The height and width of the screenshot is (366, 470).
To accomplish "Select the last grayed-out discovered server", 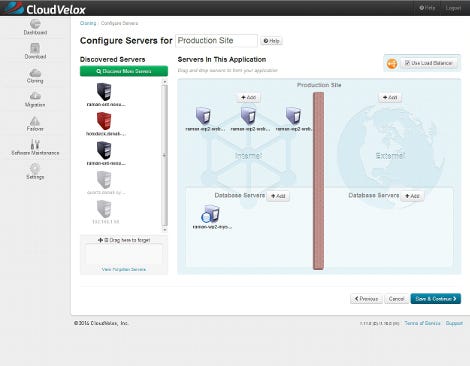I will 104,209.
